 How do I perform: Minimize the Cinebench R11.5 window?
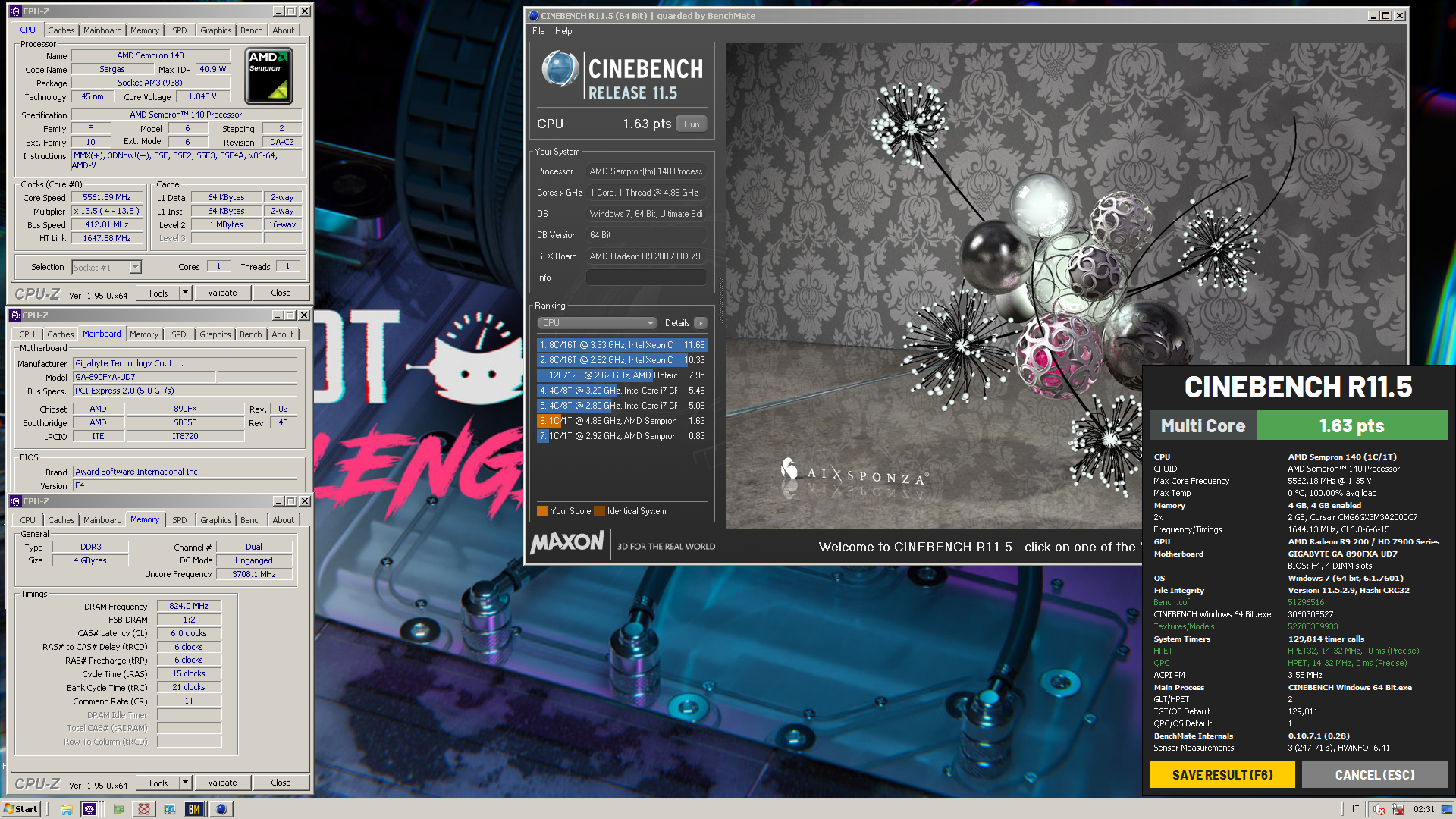point(1373,15)
